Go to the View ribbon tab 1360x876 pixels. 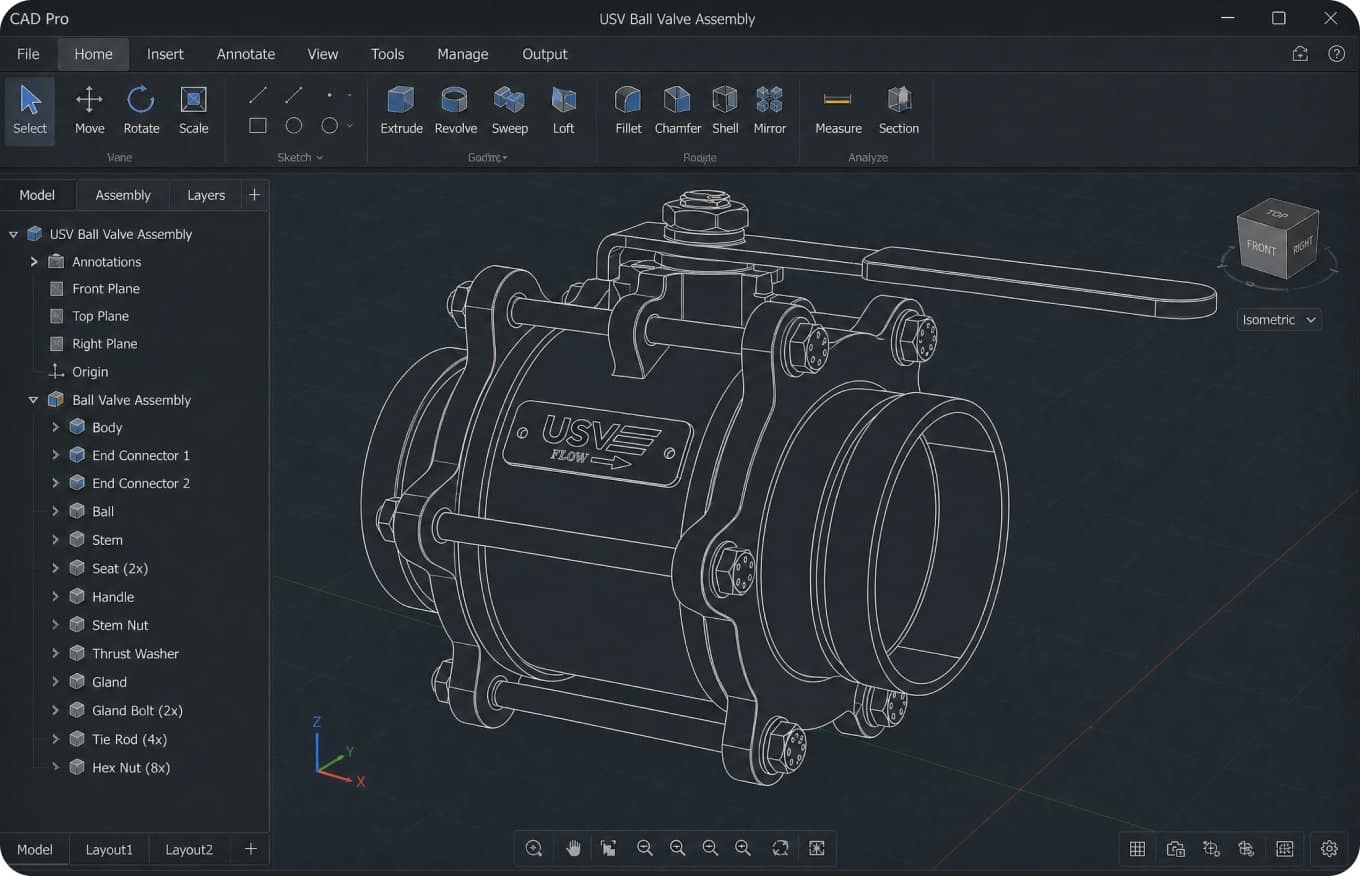coord(323,54)
